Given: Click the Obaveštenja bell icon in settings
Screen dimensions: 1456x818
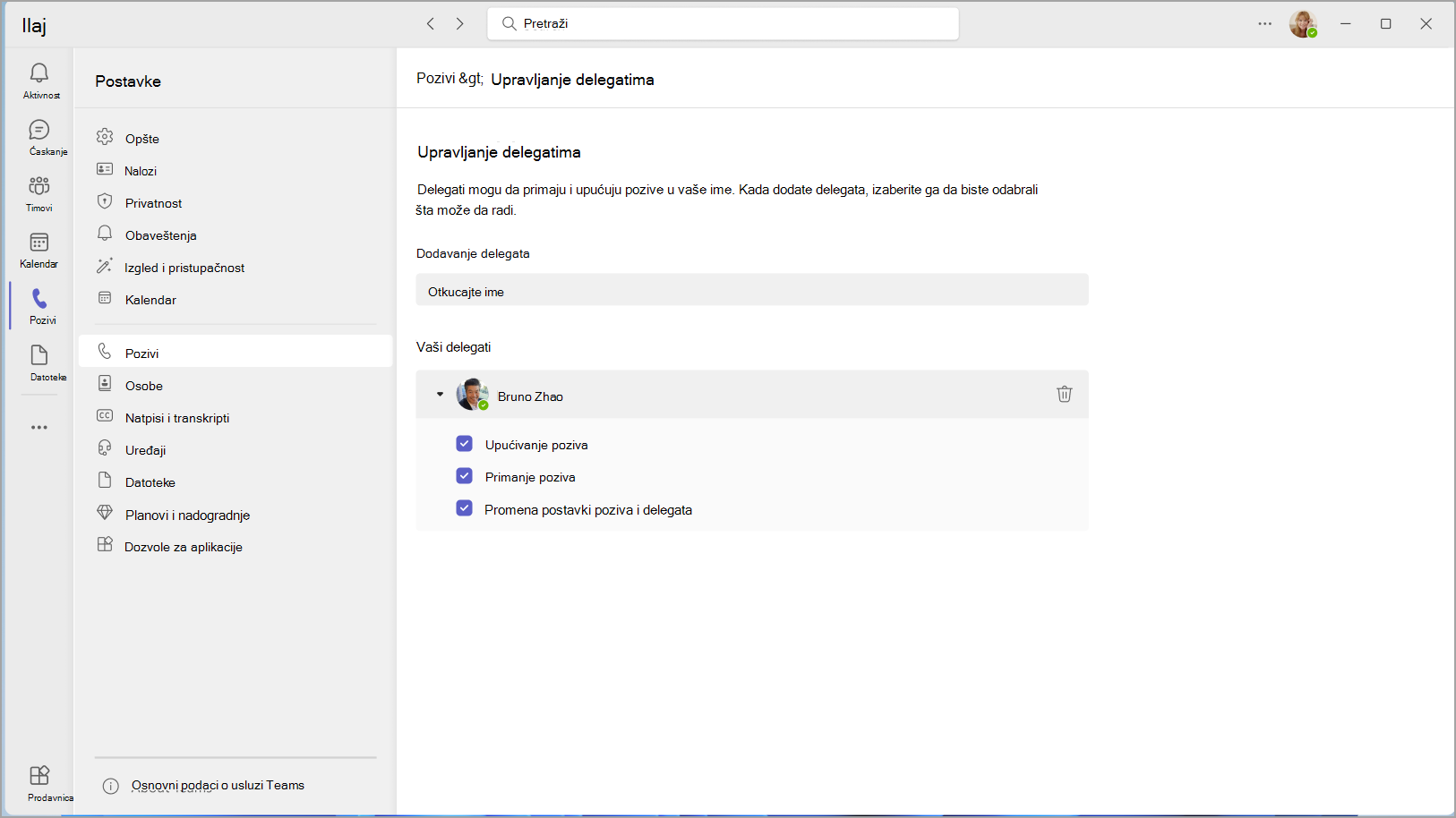Looking at the screenshot, I should pos(105,234).
